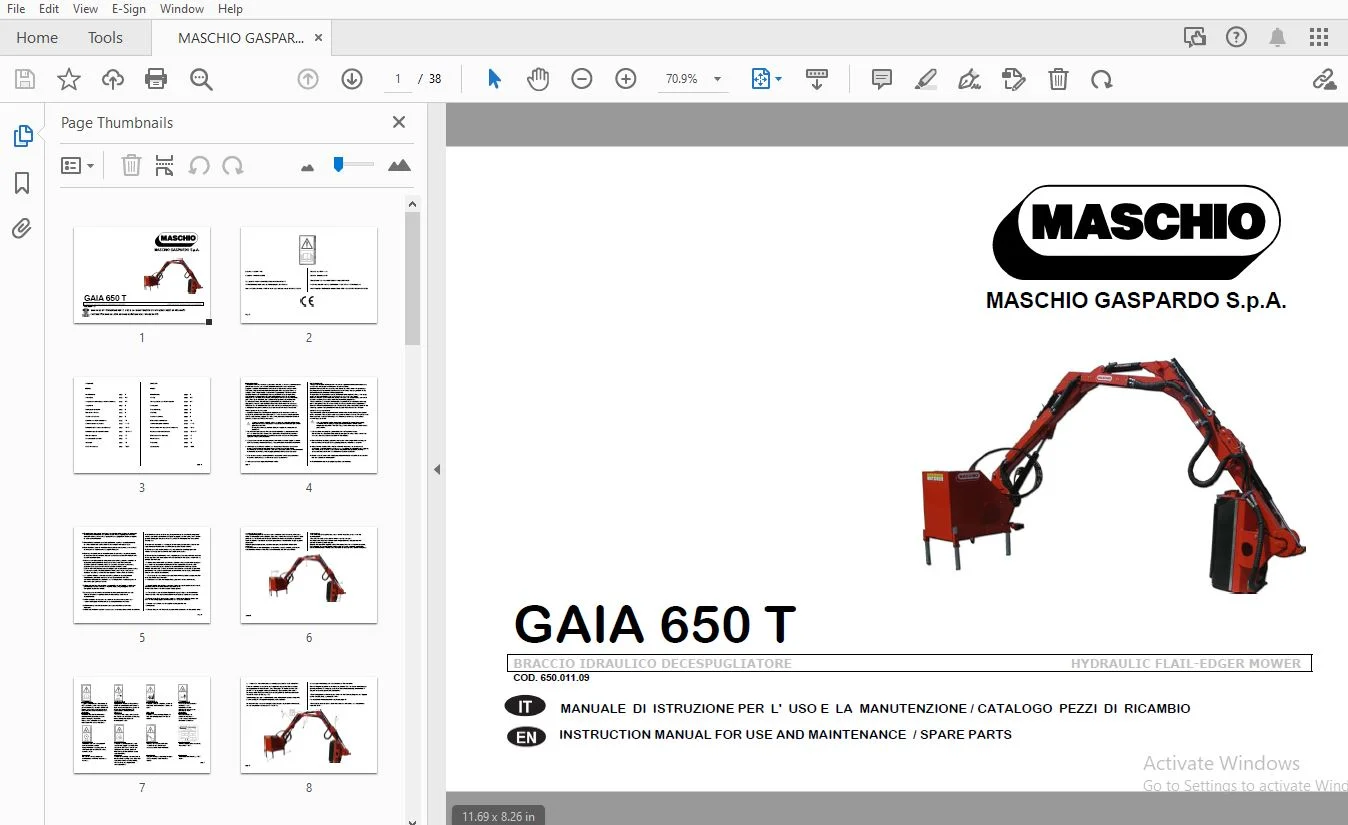Open the Edit menu
This screenshot has height=825, width=1348.
pos(49,8)
